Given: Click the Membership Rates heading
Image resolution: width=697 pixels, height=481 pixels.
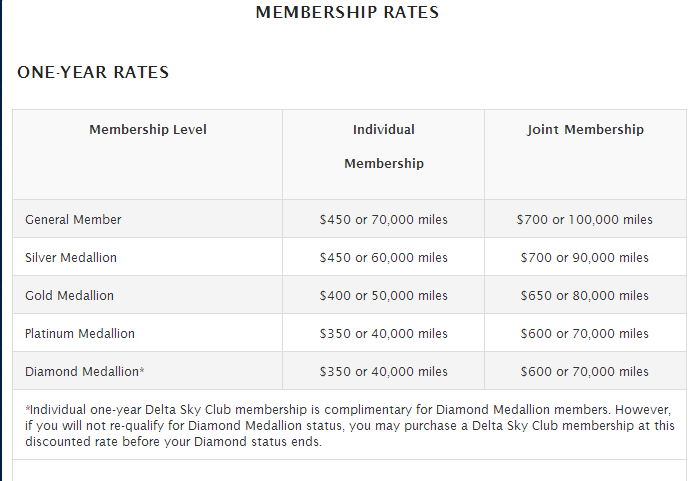Looking at the screenshot, I should point(347,12).
